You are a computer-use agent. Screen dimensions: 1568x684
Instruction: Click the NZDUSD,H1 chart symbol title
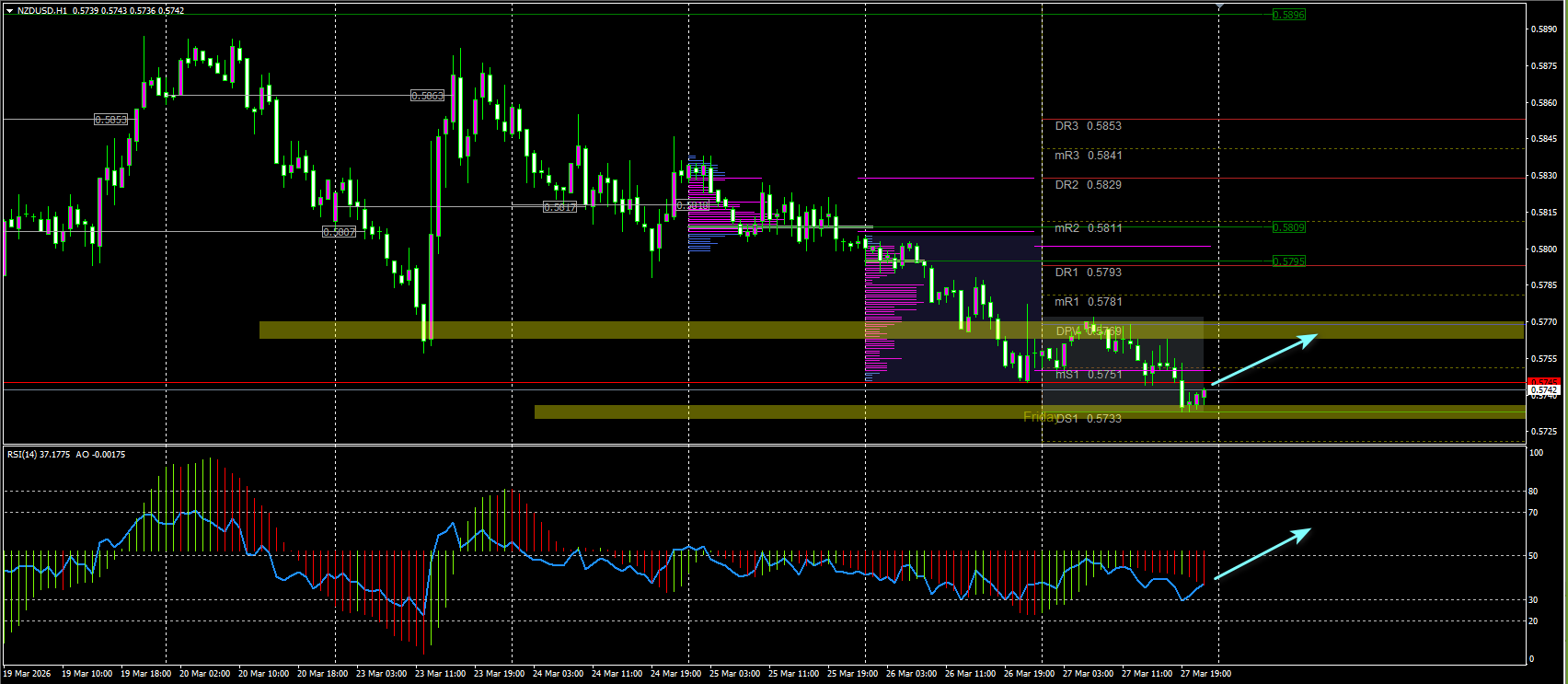tap(42, 11)
